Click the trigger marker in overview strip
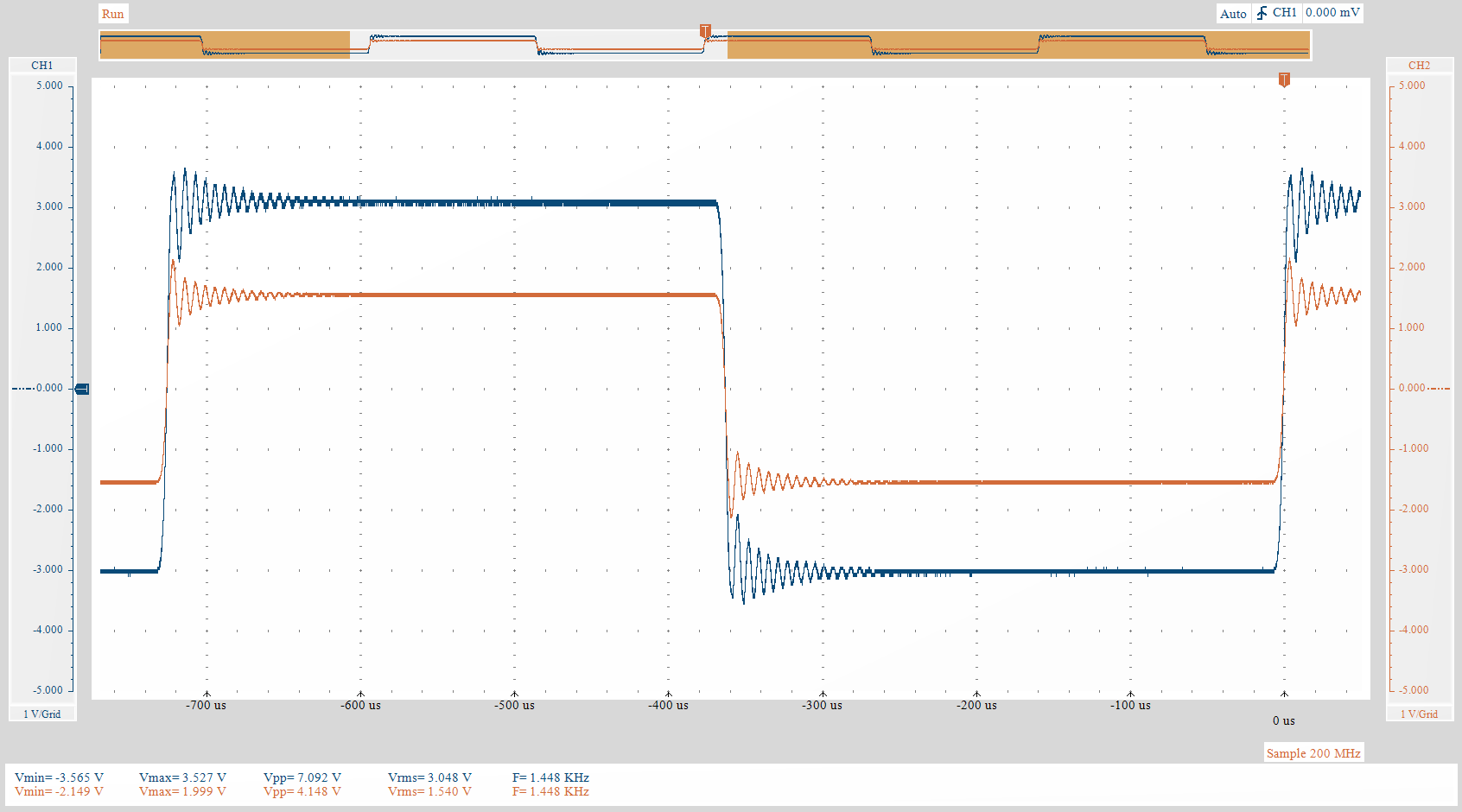This screenshot has width=1462, height=812. tap(705, 31)
